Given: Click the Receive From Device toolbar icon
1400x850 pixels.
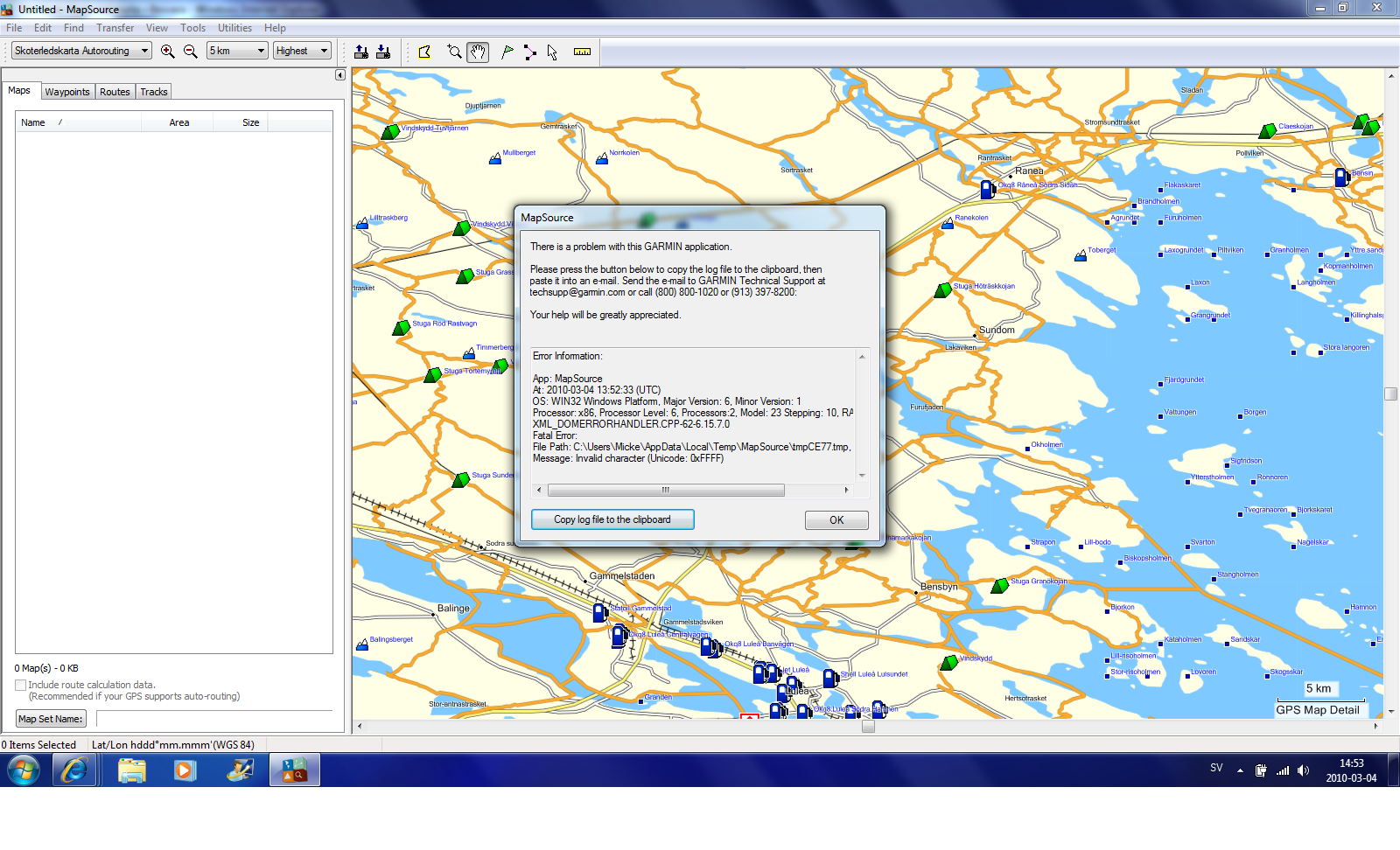Looking at the screenshot, I should 383,52.
